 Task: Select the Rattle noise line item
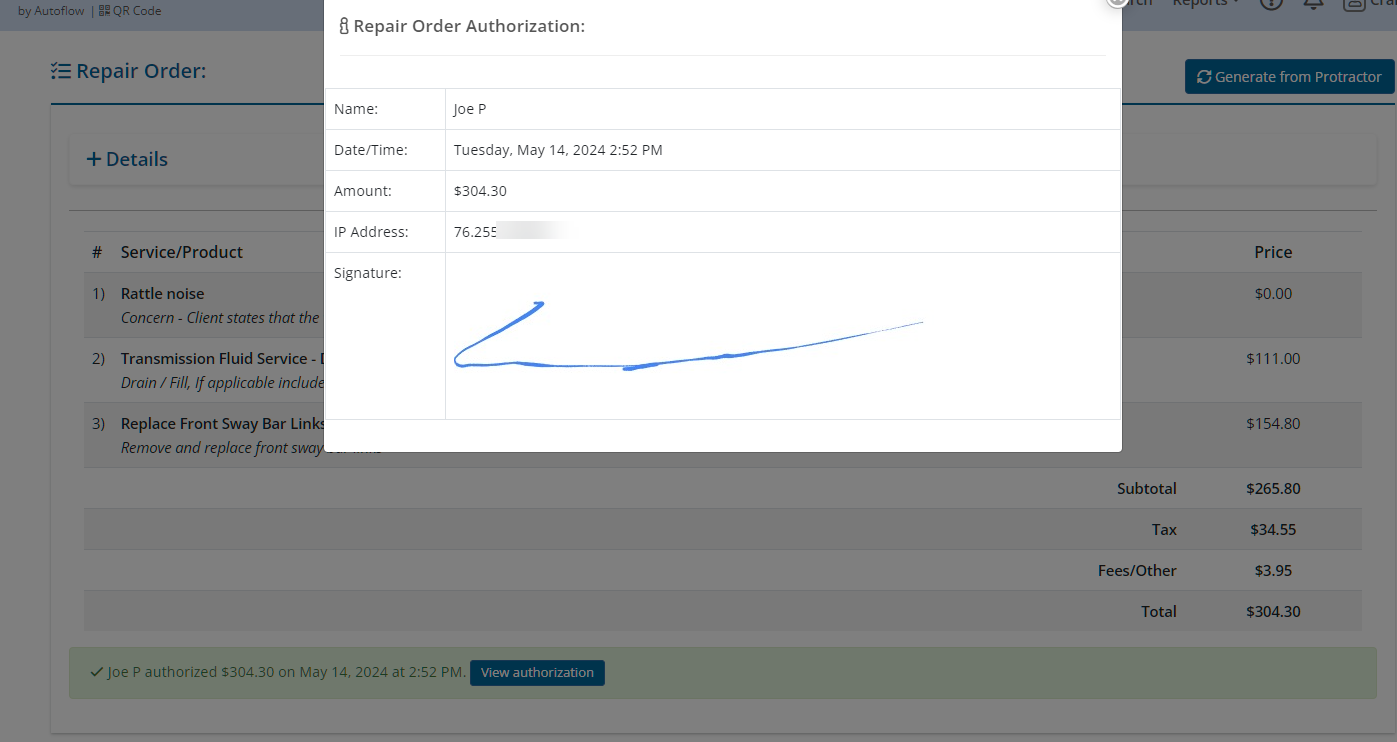click(x=162, y=294)
